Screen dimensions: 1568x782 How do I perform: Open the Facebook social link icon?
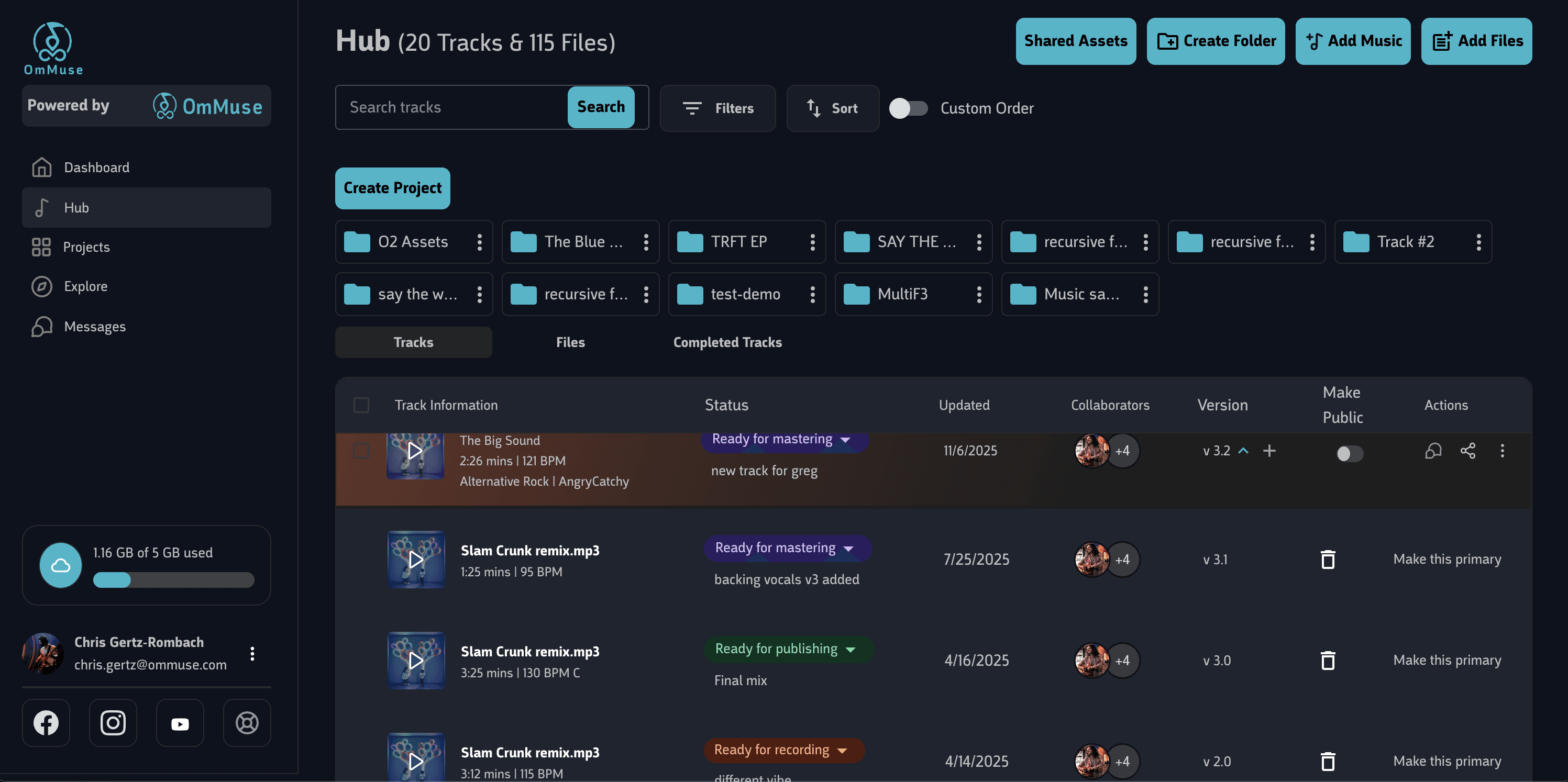pos(46,723)
